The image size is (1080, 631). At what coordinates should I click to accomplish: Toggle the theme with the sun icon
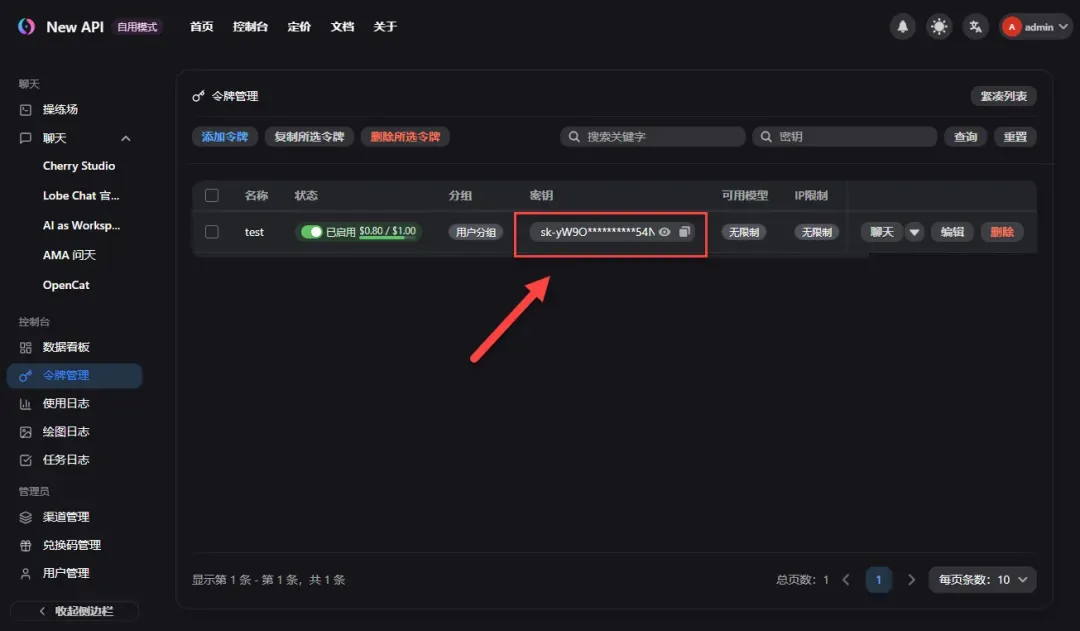point(938,26)
